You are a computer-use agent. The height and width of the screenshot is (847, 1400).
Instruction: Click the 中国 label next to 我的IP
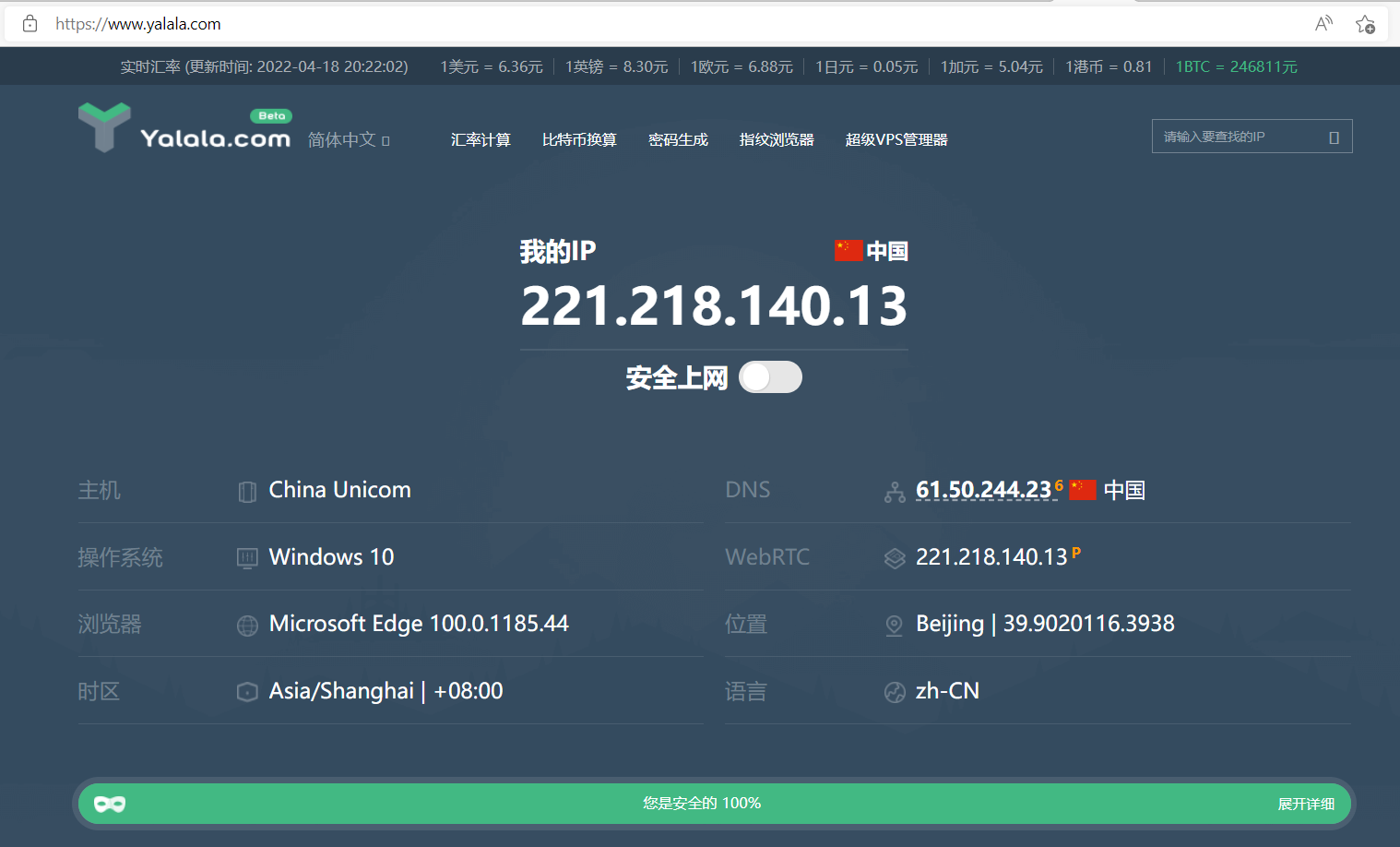(887, 251)
